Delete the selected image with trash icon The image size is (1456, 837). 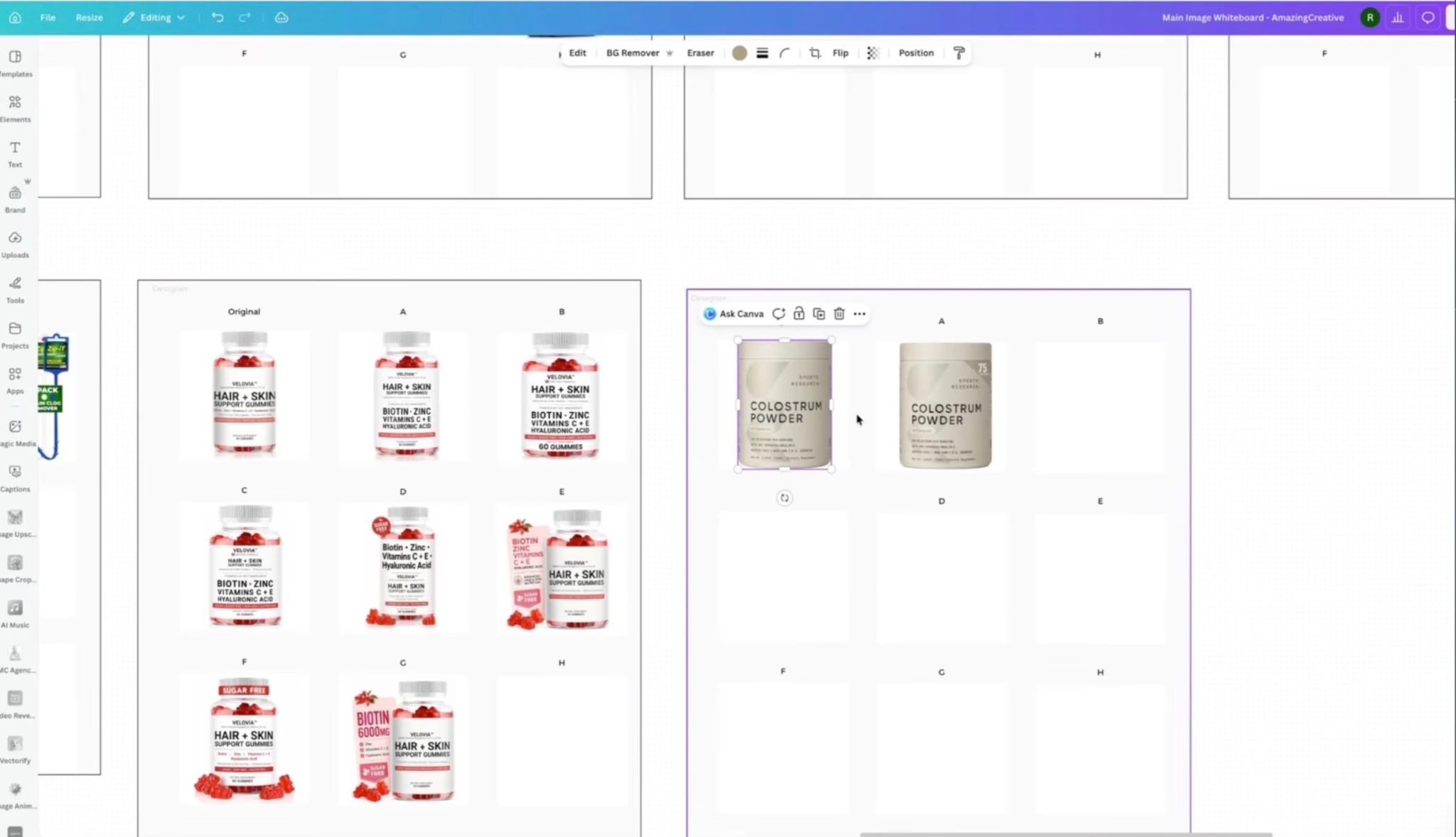[x=839, y=314]
